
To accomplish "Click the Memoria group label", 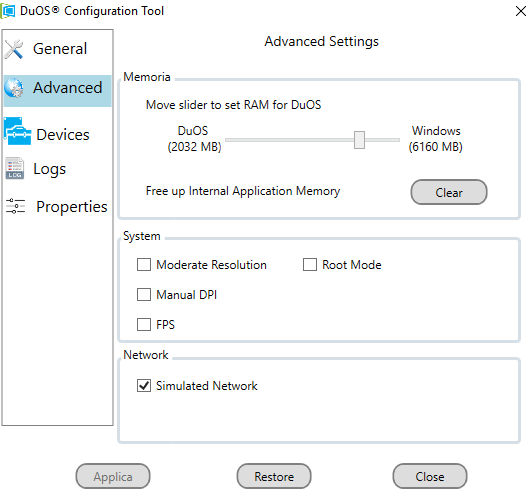I will (147, 77).
